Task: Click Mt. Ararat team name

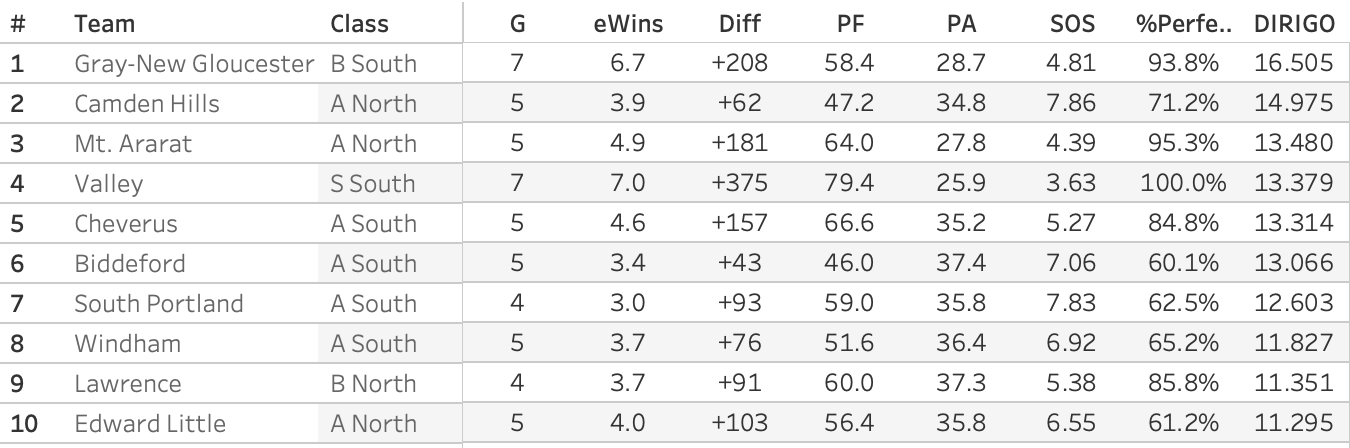Action: [x=133, y=144]
